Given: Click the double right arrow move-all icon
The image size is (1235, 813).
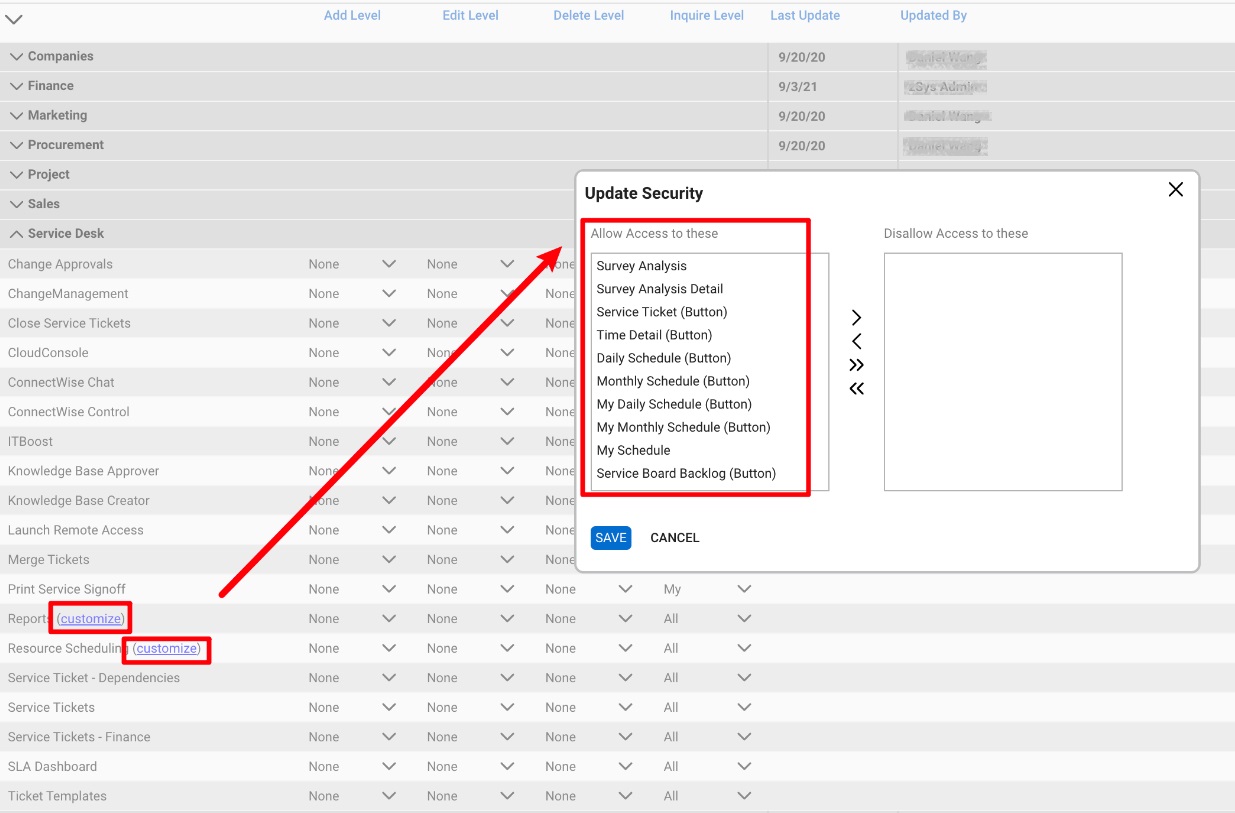Looking at the screenshot, I should coord(856,365).
